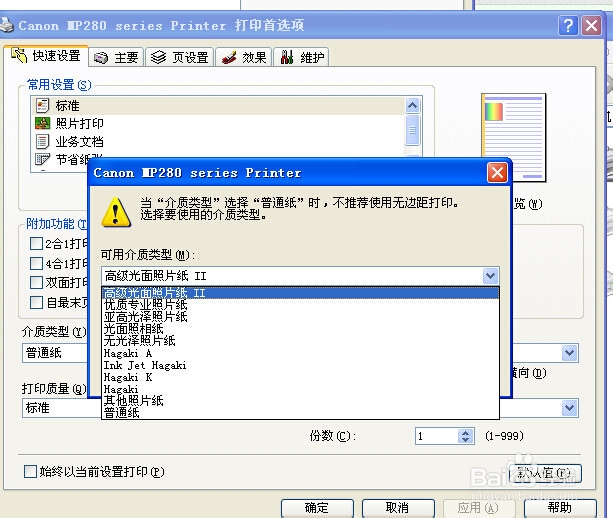The width and height of the screenshot is (613, 518).
Task: Choose 无光泽照片纸 from media list
Action: click(x=300, y=341)
